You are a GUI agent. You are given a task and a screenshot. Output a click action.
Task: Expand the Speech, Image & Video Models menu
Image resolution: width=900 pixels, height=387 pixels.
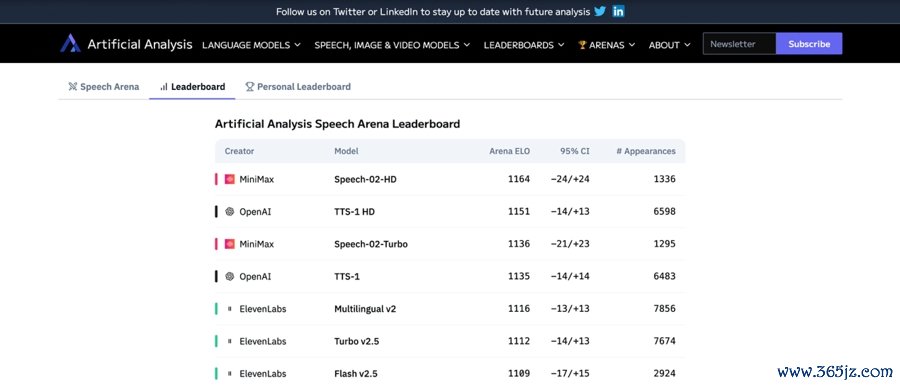(392, 45)
